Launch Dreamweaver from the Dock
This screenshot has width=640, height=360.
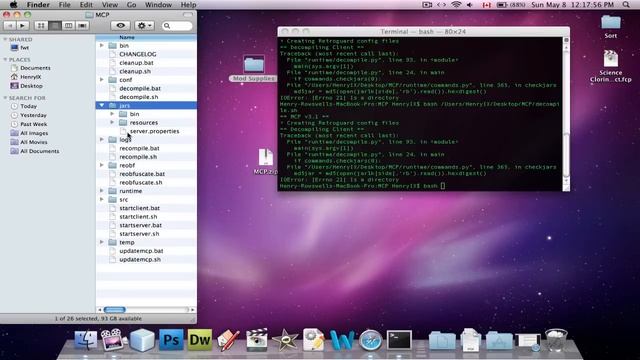tap(200, 340)
